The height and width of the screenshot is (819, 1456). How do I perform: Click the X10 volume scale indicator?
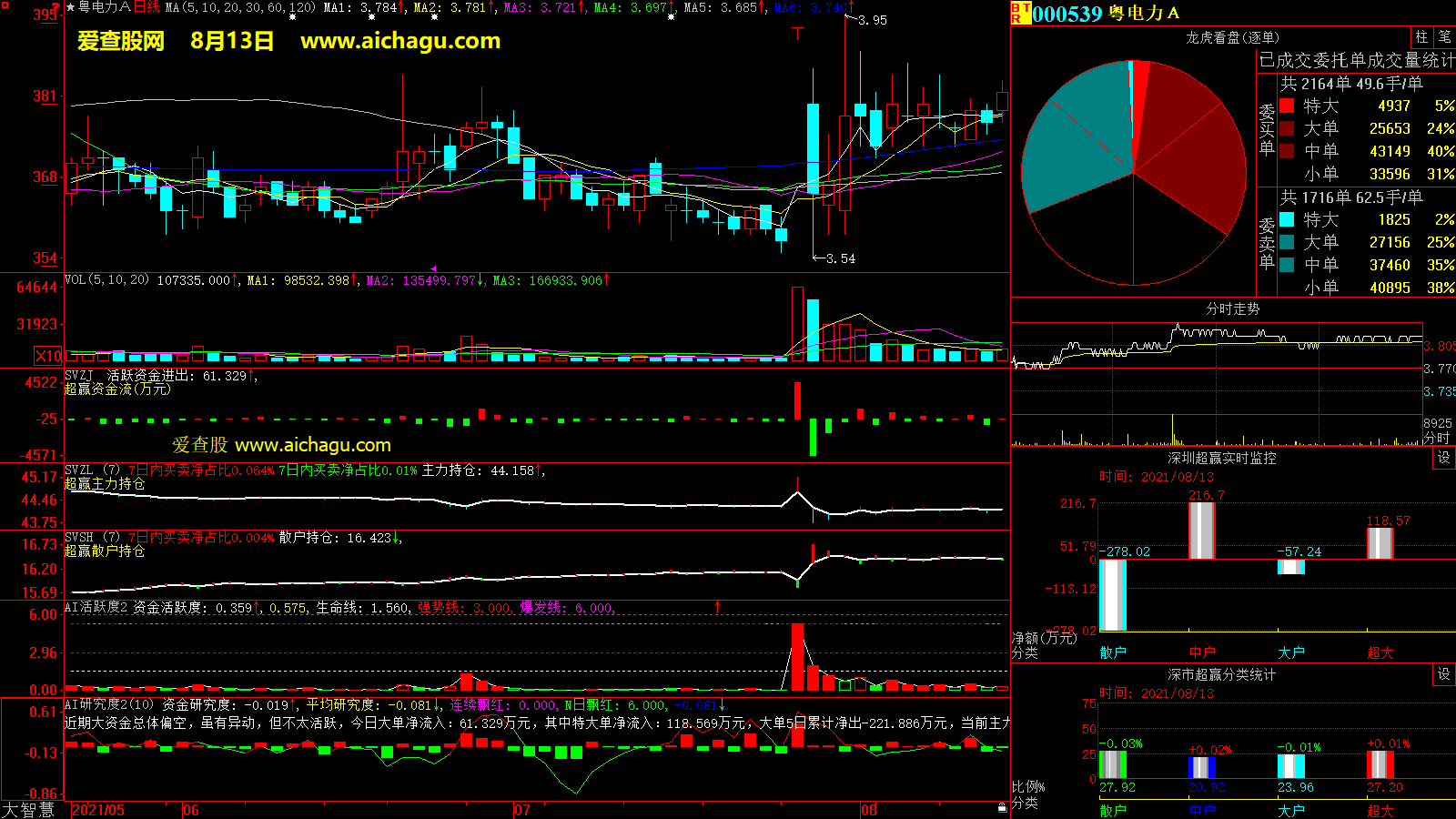click(48, 356)
